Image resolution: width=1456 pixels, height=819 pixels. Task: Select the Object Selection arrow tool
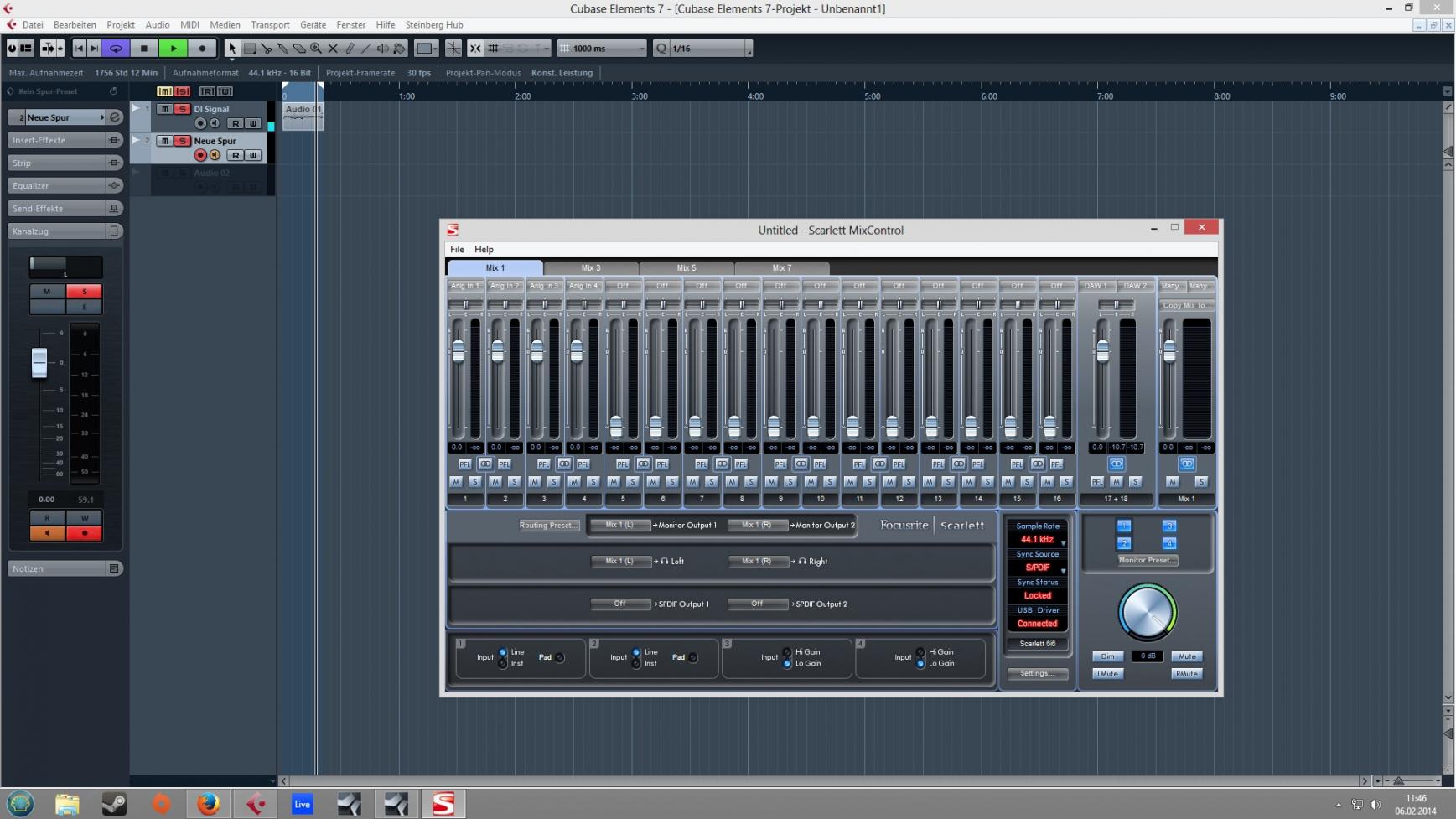tap(232, 49)
